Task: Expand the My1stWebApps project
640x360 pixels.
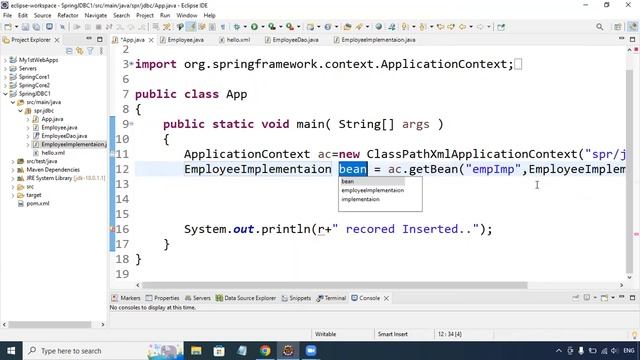Action: coord(5,60)
